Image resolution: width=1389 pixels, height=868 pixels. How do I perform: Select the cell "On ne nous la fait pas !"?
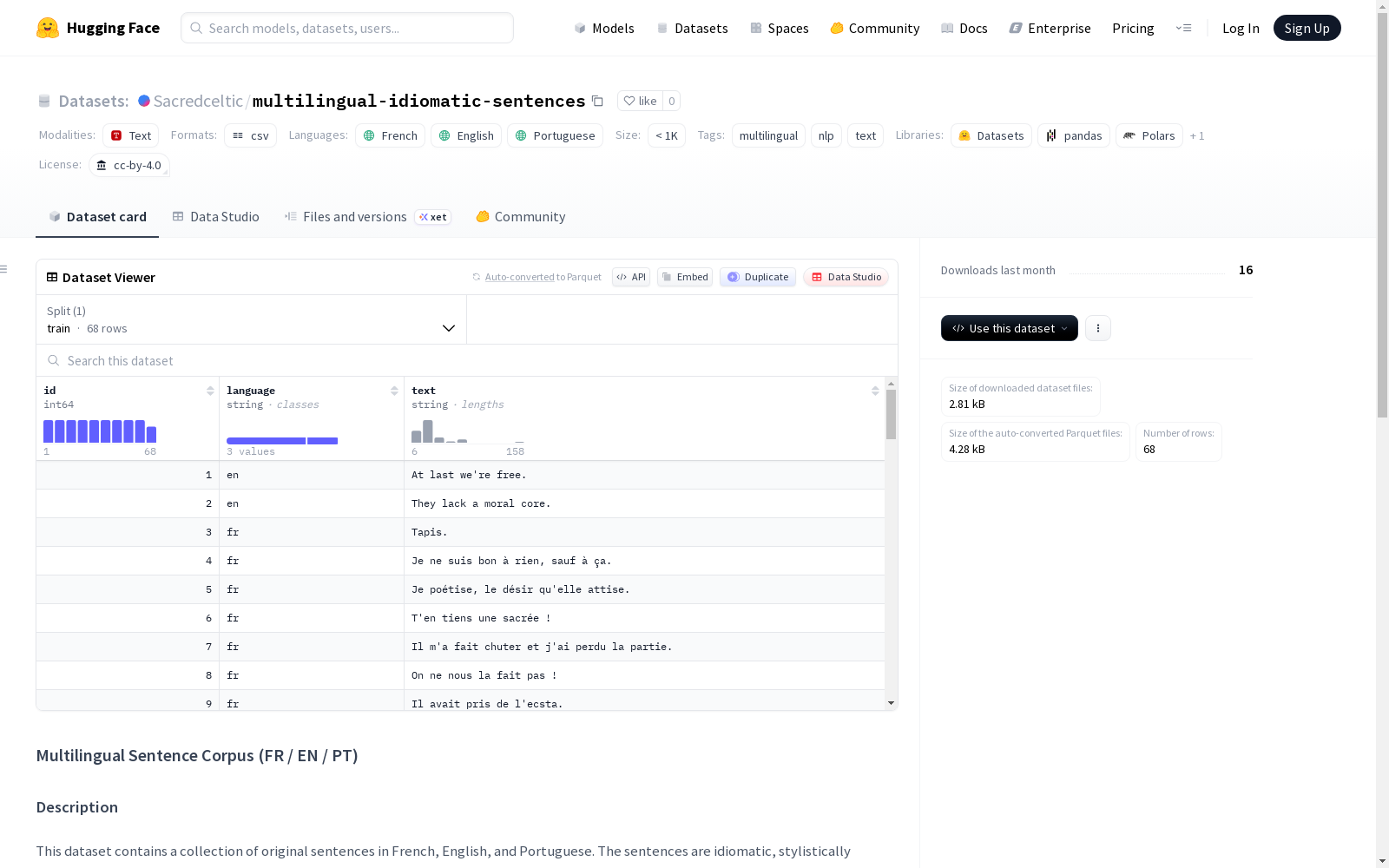(644, 675)
